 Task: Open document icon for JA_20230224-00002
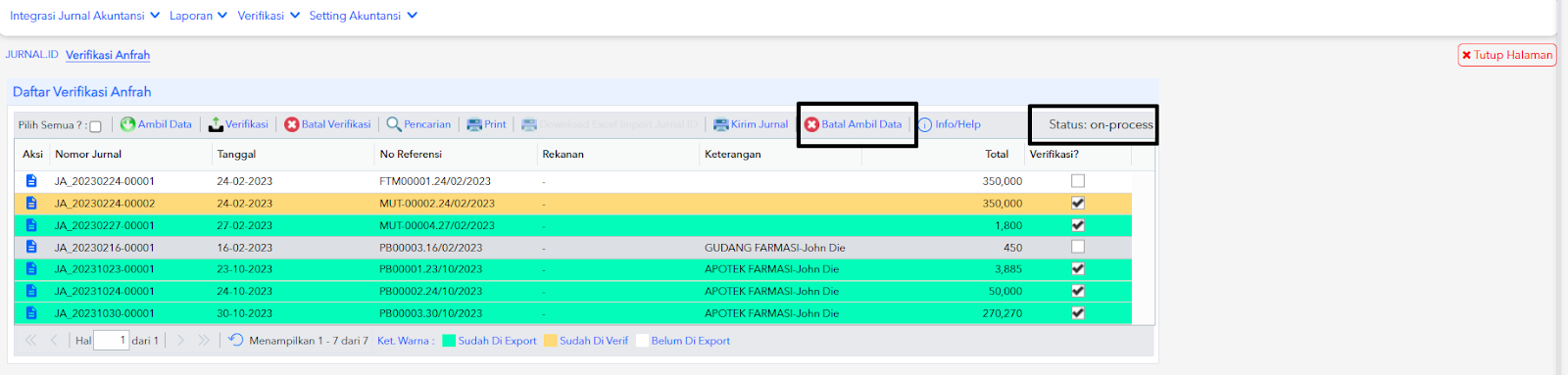pyautogui.click(x=31, y=204)
